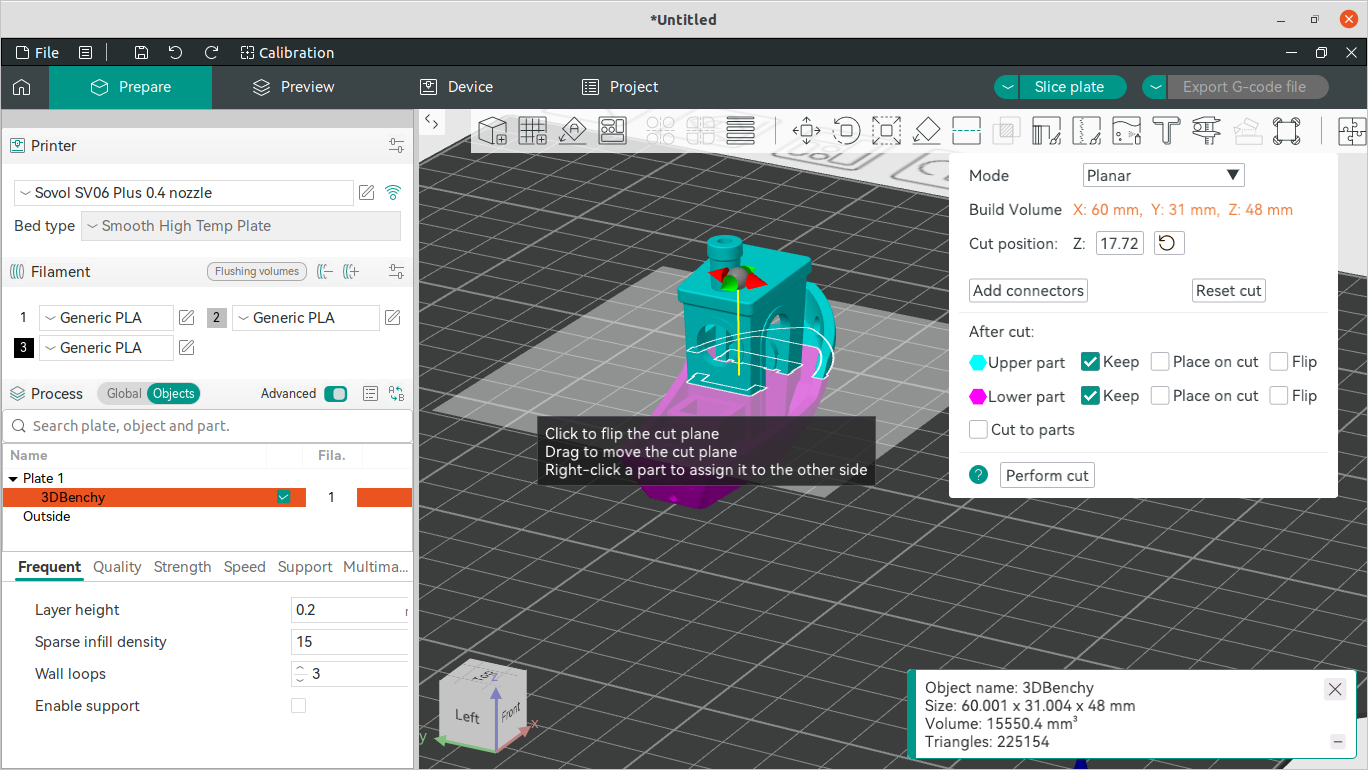Click the Perform cut button
1368x770 pixels.
tap(1047, 475)
